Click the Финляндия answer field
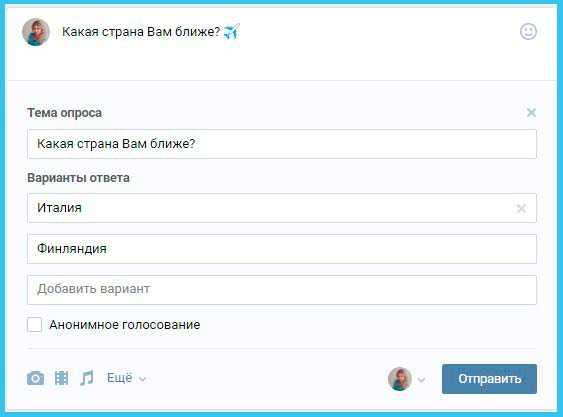Image resolution: width=563 pixels, height=417 pixels. click(x=282, y=249)
